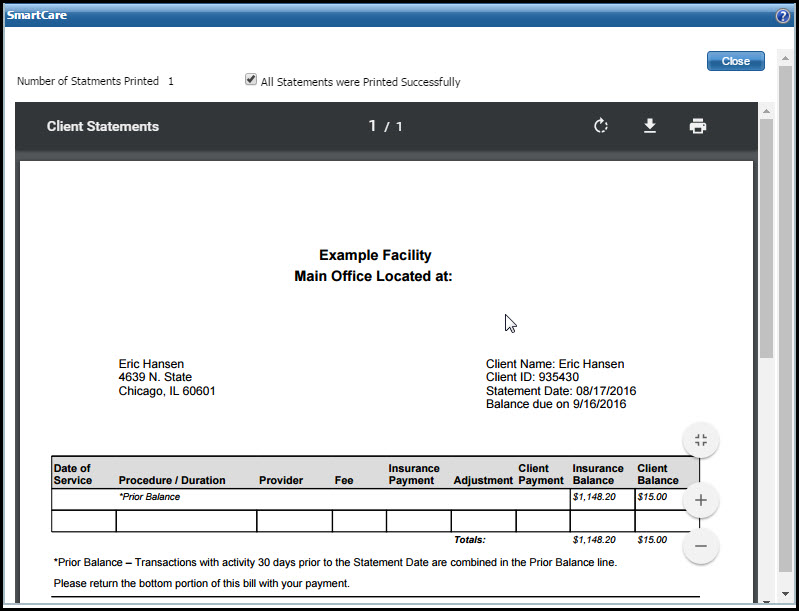This screenshot has height=611, width=799.
Task: Click the Client ID 935430 text
Action: 532,378
